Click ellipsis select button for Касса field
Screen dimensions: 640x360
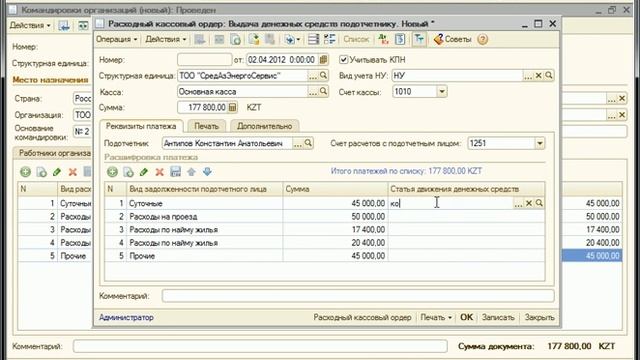pos(313,91)
